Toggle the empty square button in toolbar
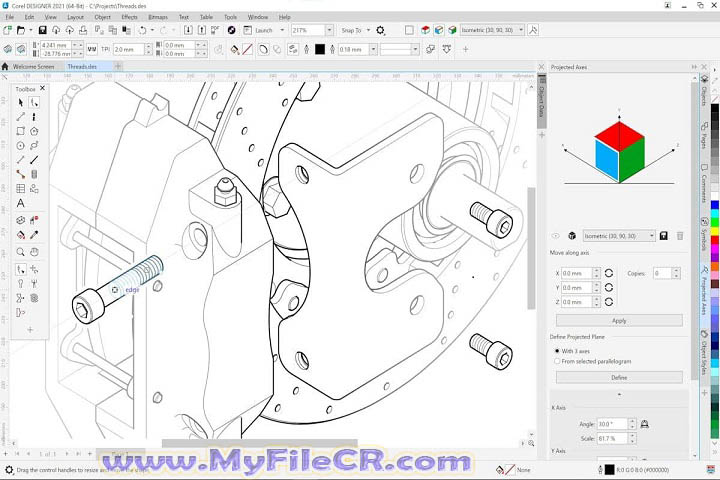 click(409, 30)
